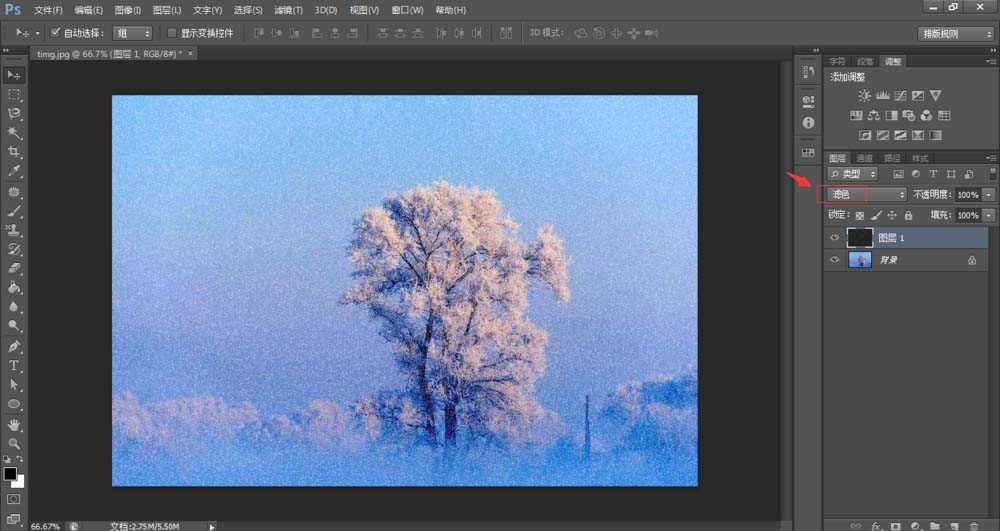Add a Vibrance adjustment
This screenshot has height=531, width=1000.
pos(936,96)
